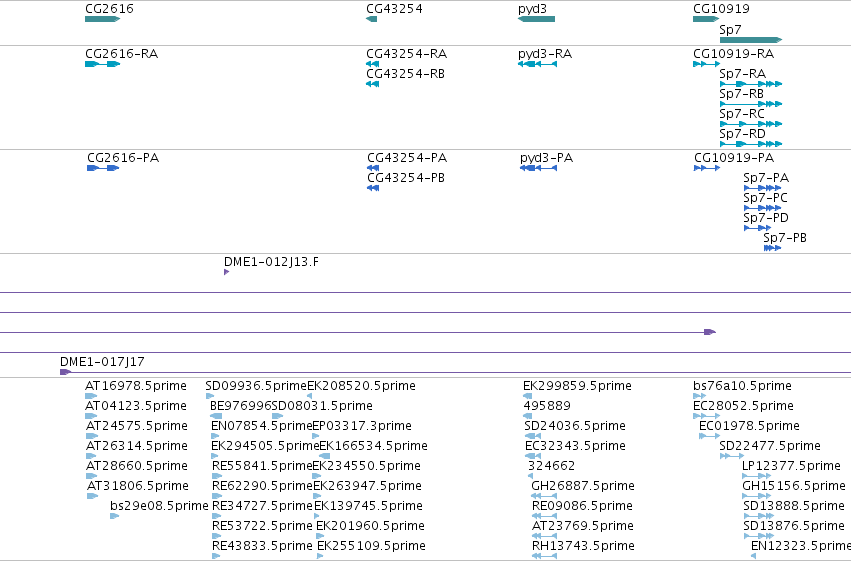Click the DME1-012J13.F marker
Viewport: 851px width, 561px height.
[226, 272]
